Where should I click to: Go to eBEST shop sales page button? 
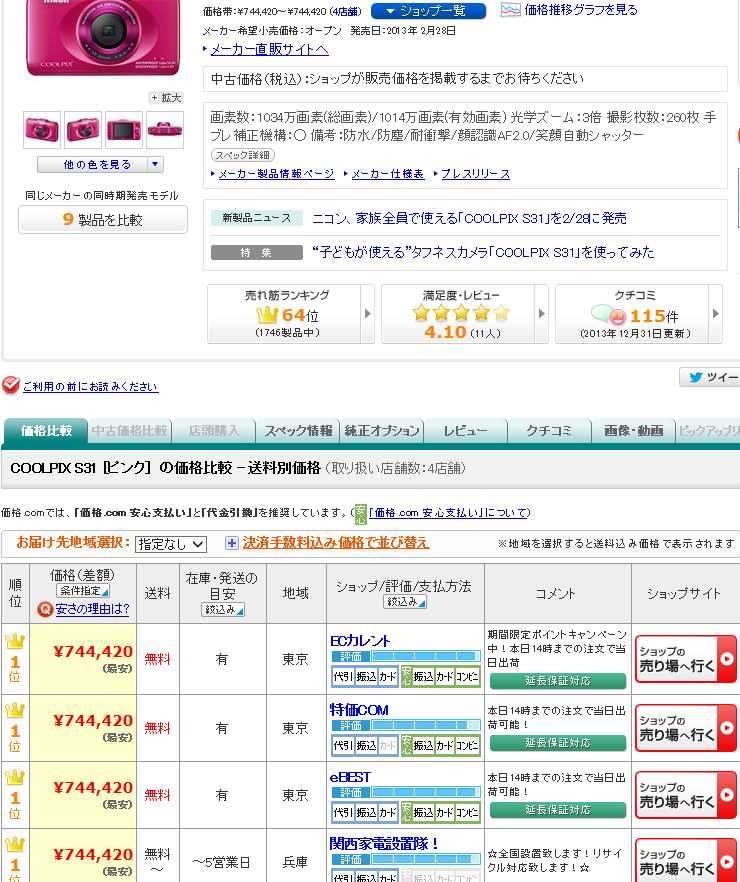[x=685, y=795]
